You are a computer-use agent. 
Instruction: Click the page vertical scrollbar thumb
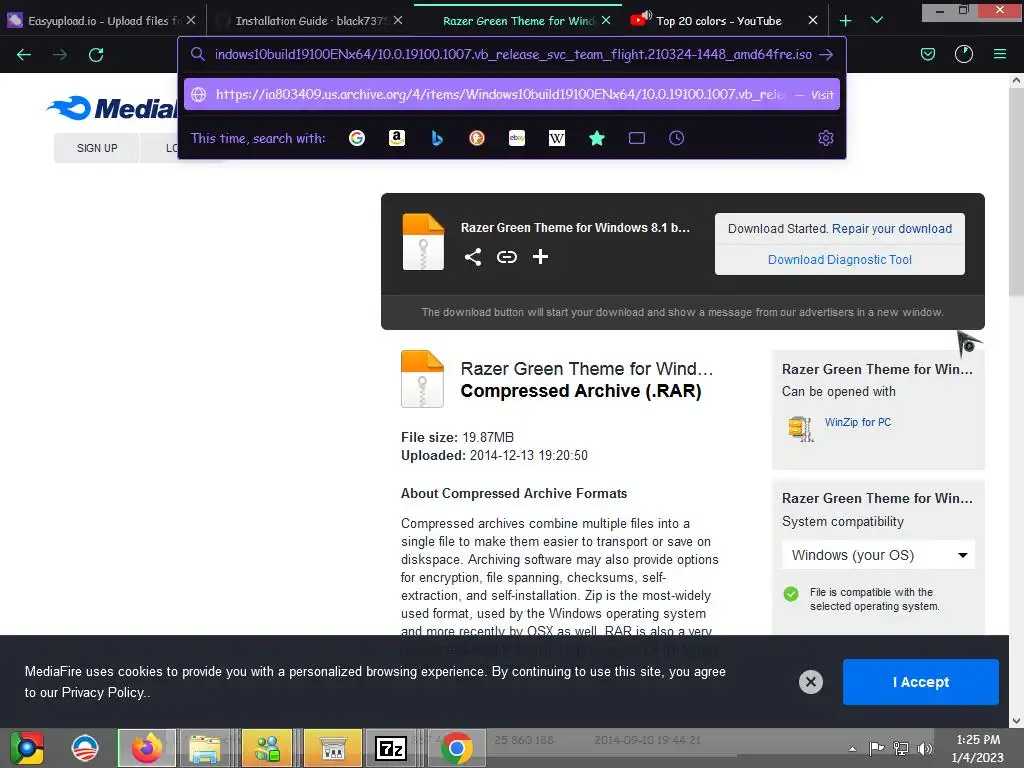(x=1016, y=193)
